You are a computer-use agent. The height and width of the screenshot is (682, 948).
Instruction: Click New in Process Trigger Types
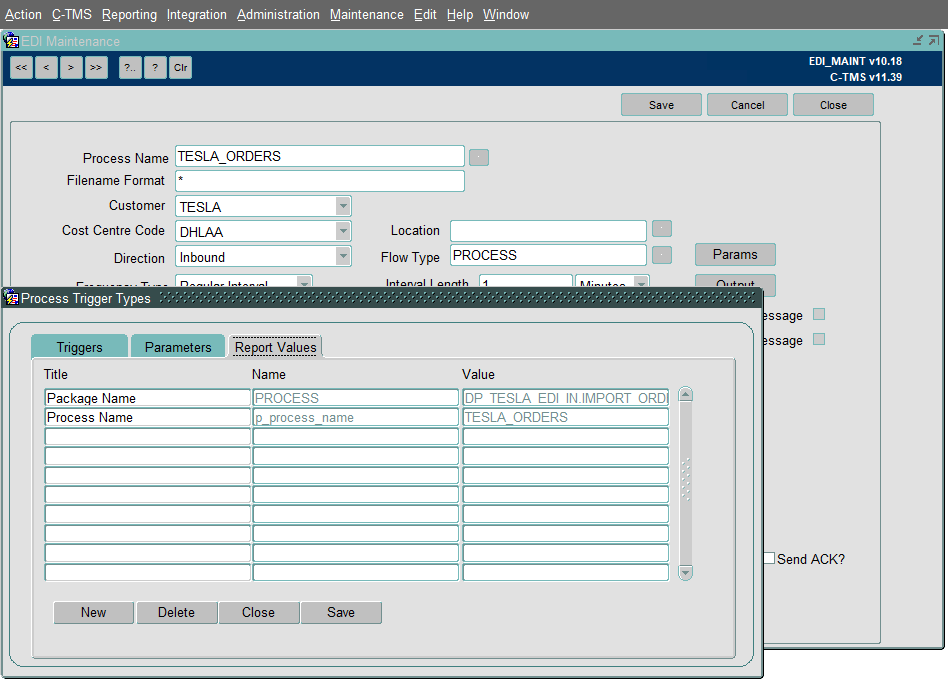click(94, 612)
